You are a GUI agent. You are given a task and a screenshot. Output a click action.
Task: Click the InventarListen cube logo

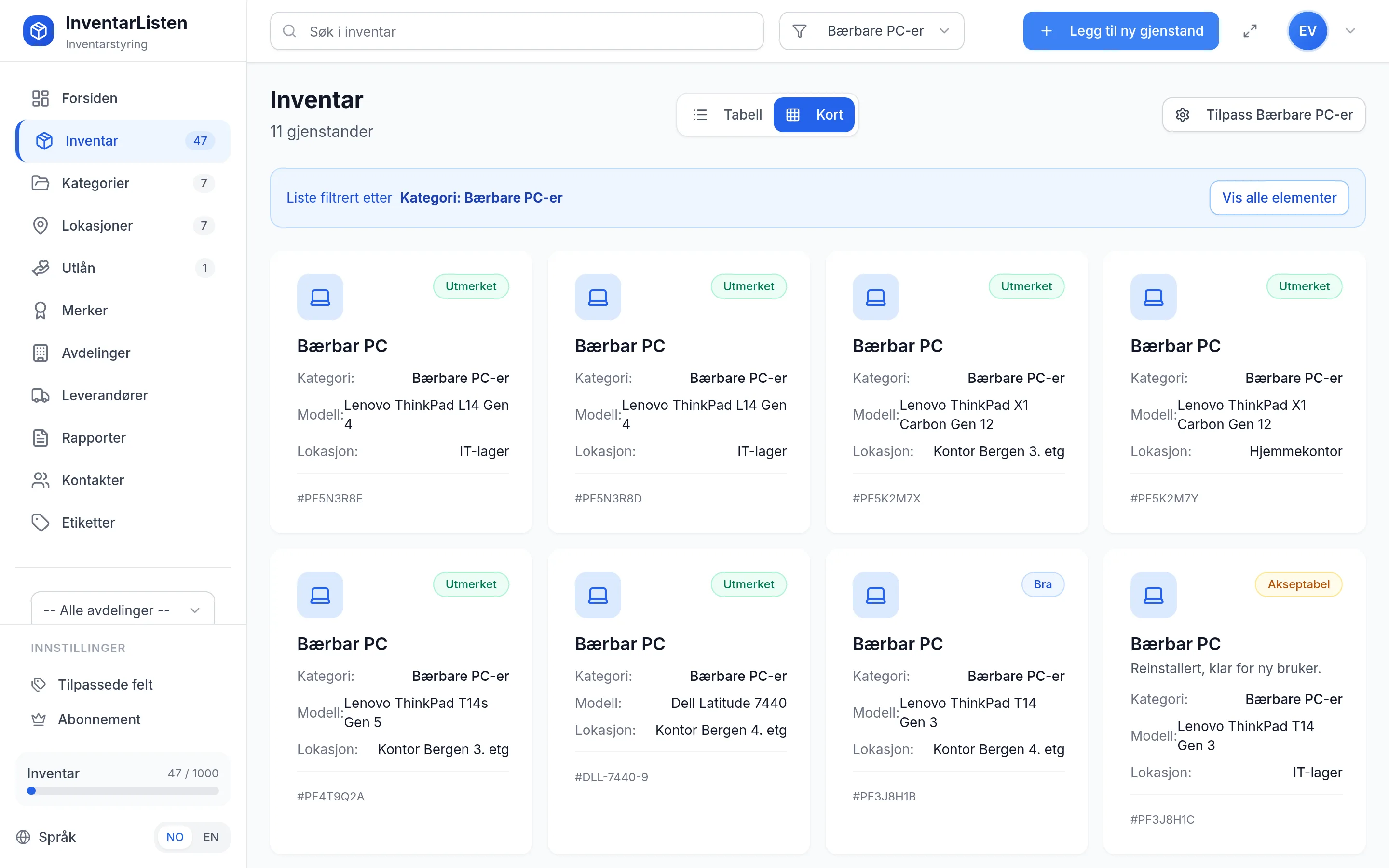click(x=39, y=31)
